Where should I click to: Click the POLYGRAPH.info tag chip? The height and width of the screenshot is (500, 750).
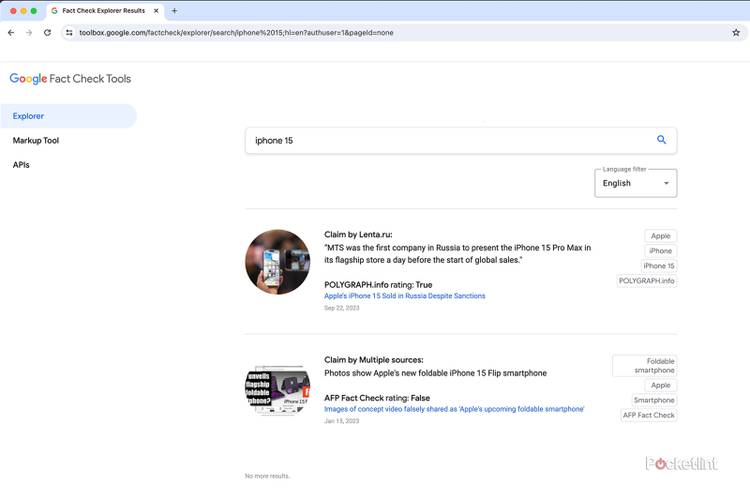(647, 281)
